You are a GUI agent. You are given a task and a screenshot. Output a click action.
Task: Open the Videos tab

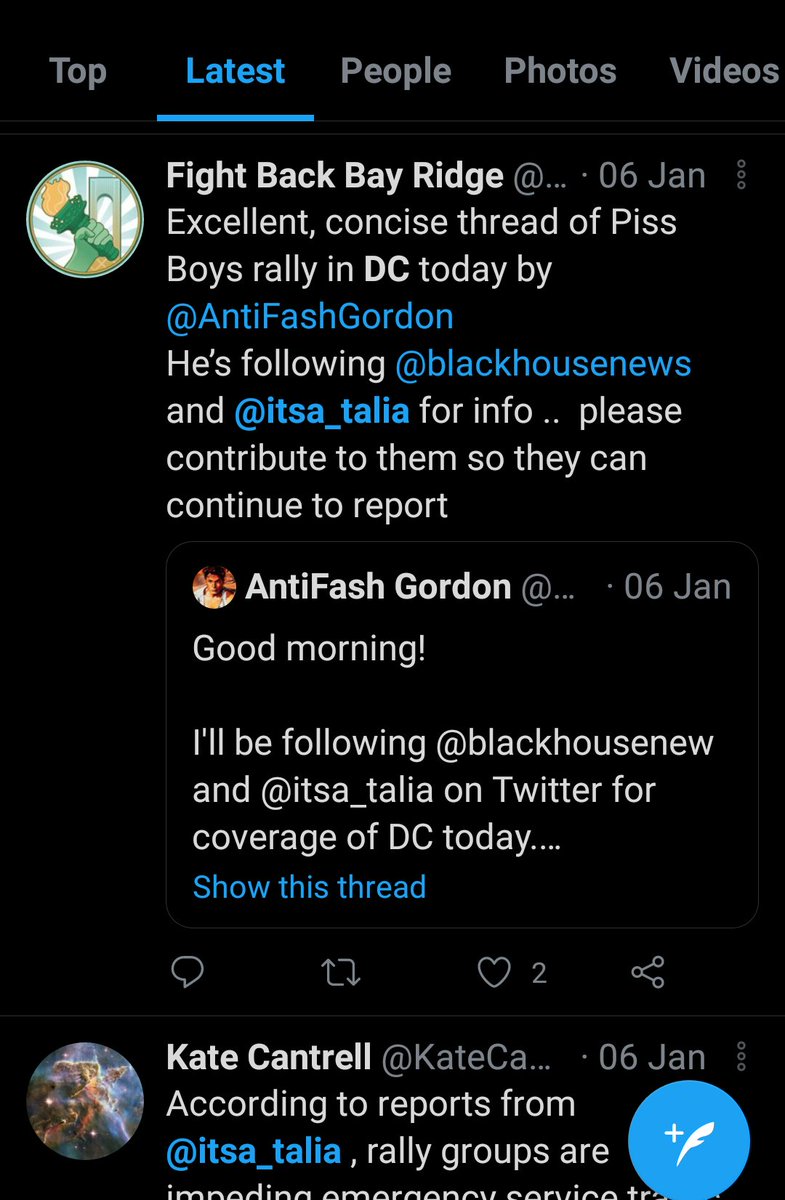[x=724, y=71]
